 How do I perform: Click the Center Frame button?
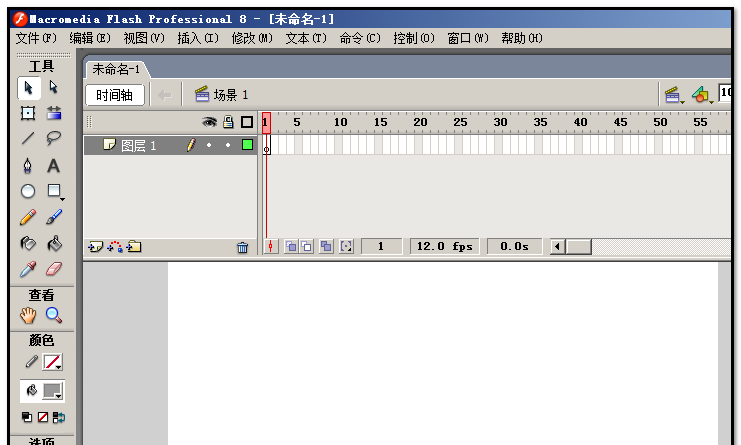coord(270,246)
